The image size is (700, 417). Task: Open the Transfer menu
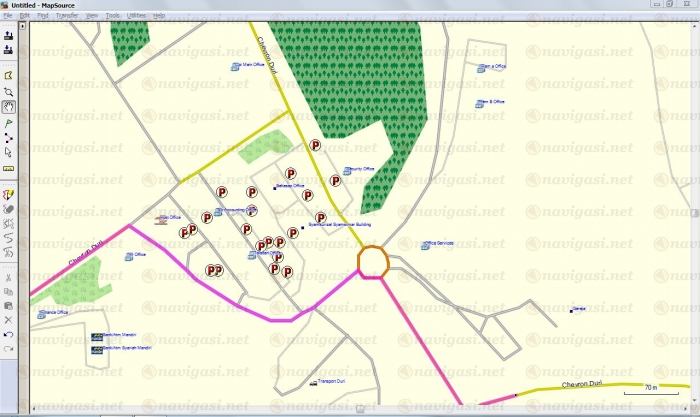[x=67, y=16]
